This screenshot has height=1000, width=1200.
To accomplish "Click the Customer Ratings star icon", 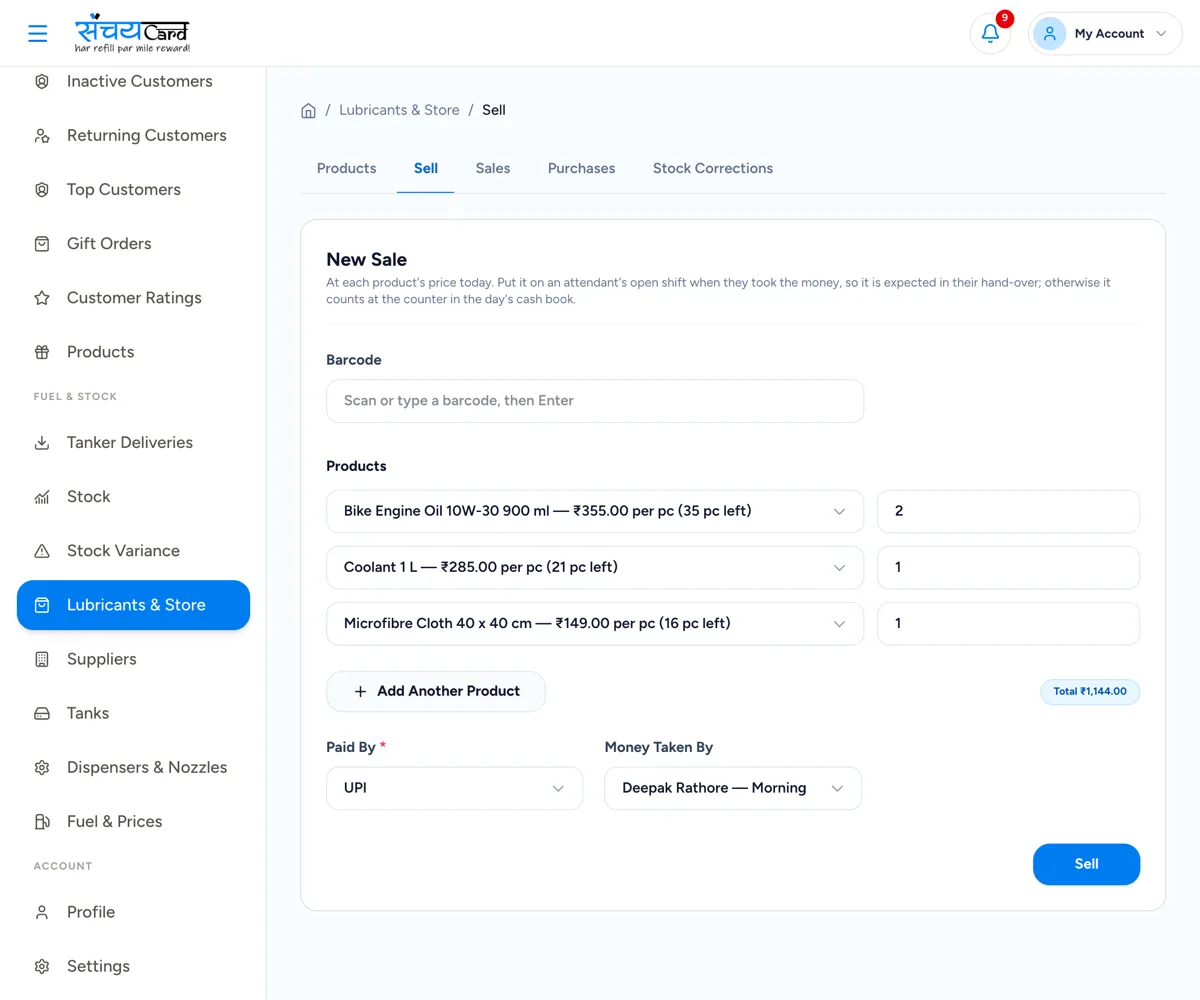I will [x=42, y=298].
